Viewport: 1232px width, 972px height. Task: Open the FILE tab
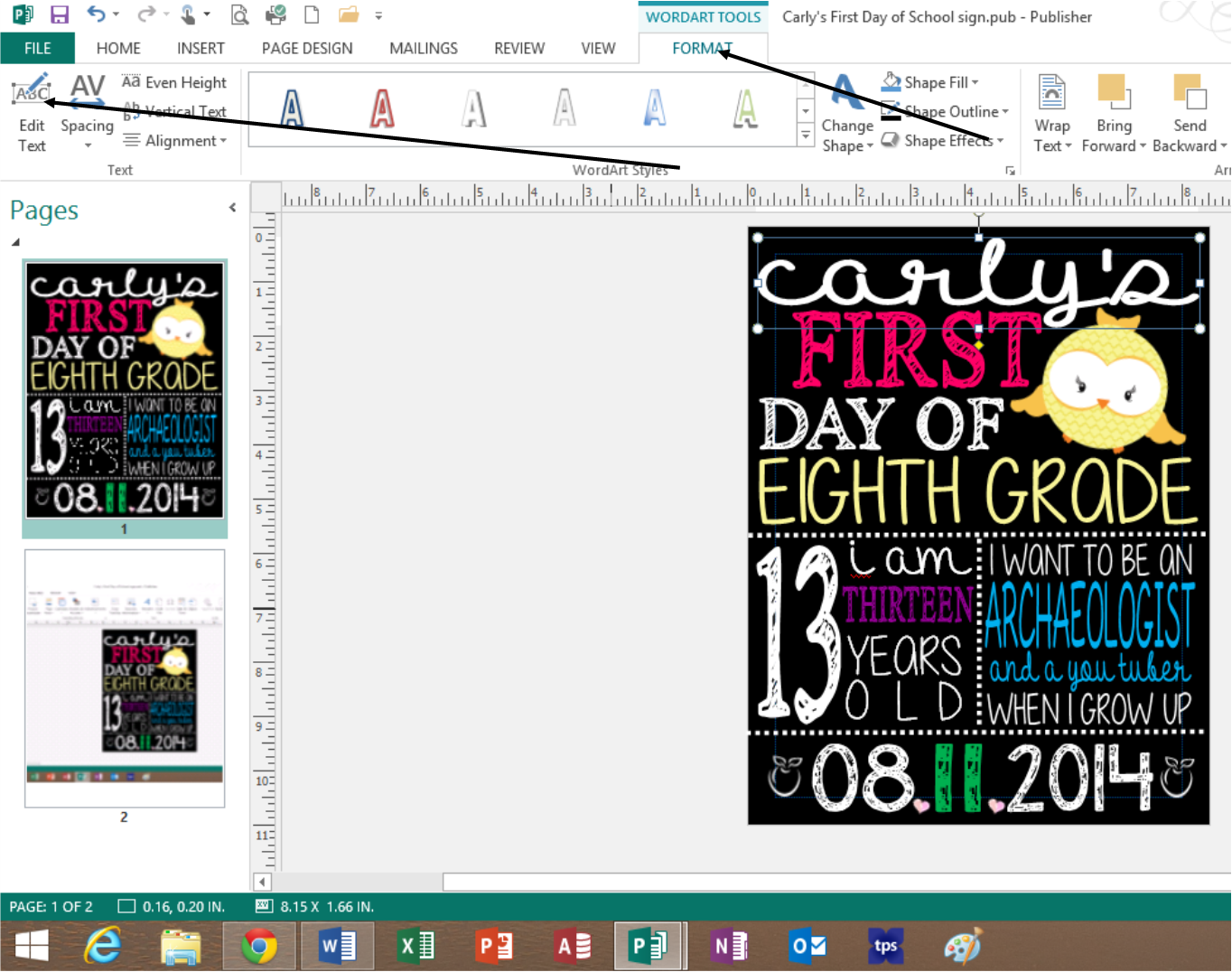coord(37,48)
